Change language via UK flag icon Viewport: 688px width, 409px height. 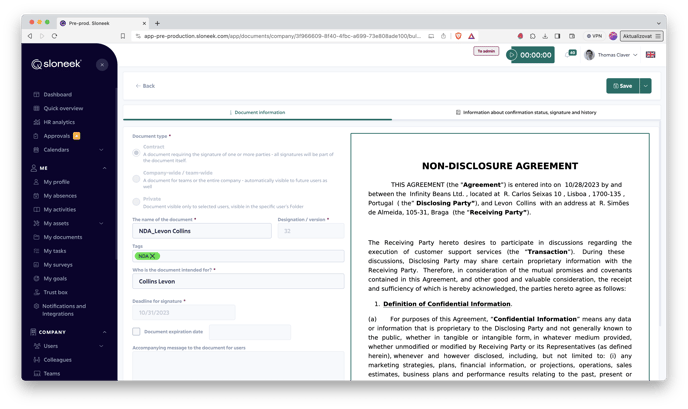click(650, 55)
